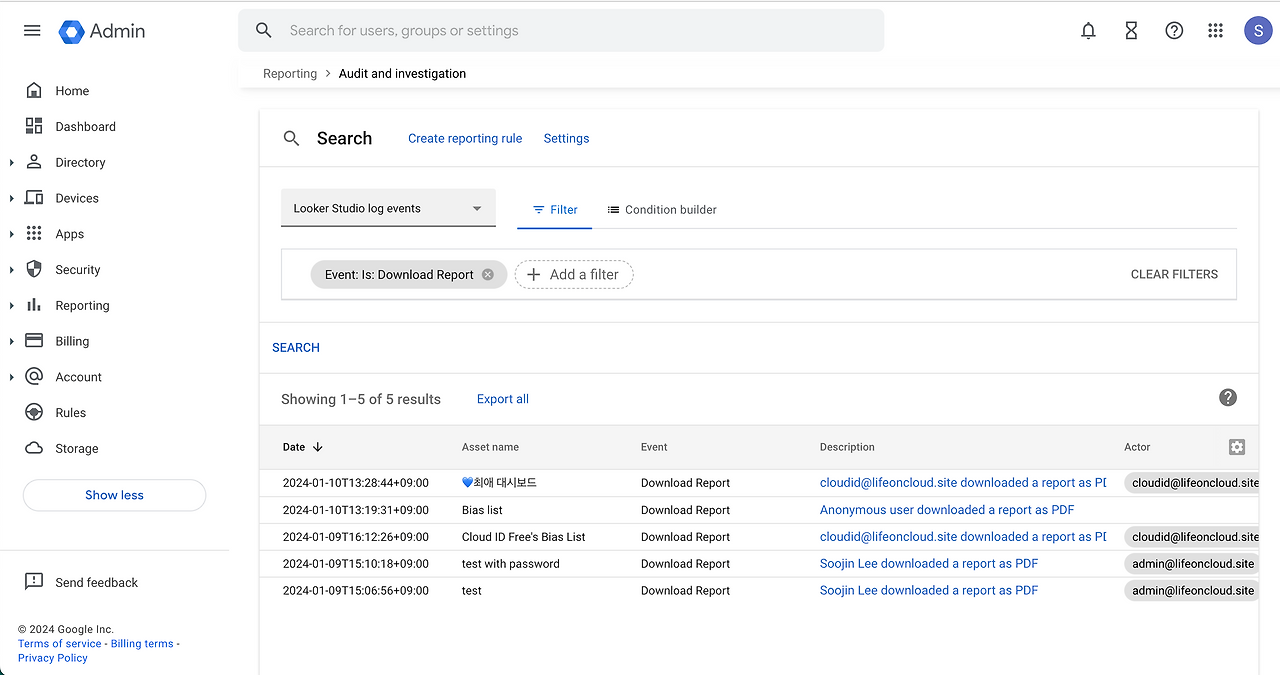The image size is (1280, 675).
Task: Click Add a filter chip
Action: pyautogui.click(x=574, y=275)
